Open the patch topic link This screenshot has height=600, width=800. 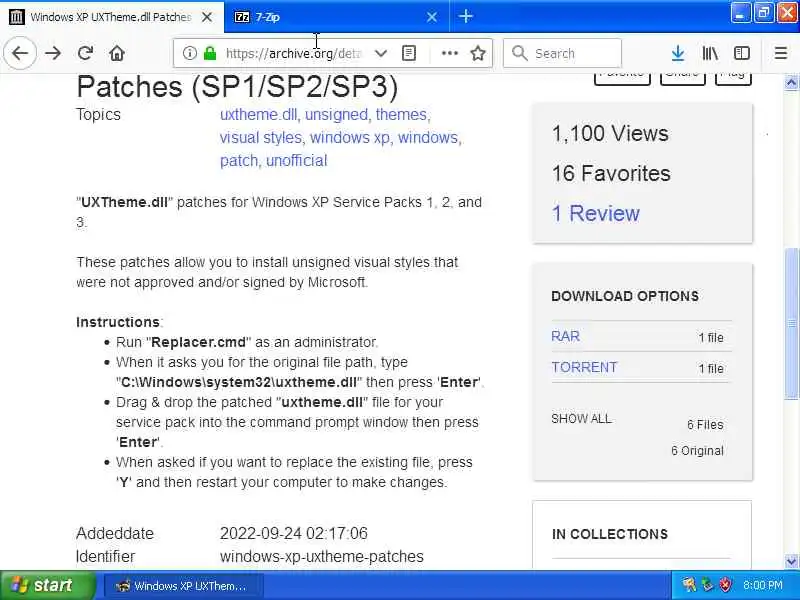point(240,160)
